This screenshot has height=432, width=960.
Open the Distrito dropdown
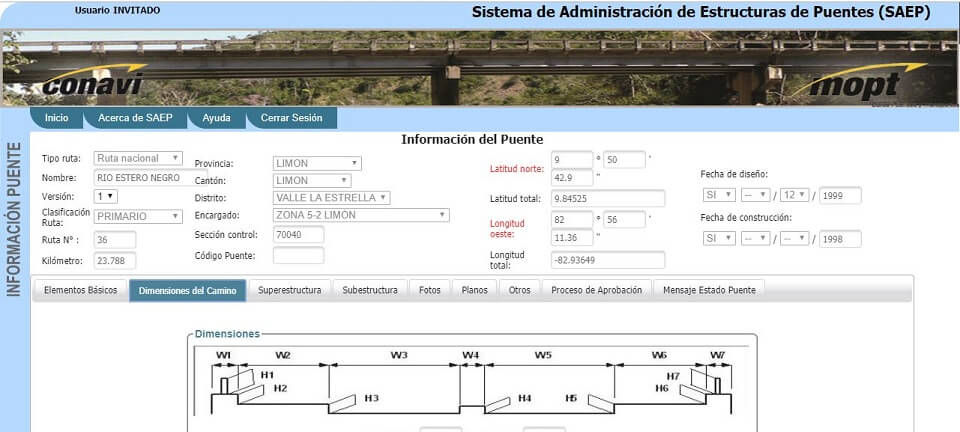click(x=331, y=198)
